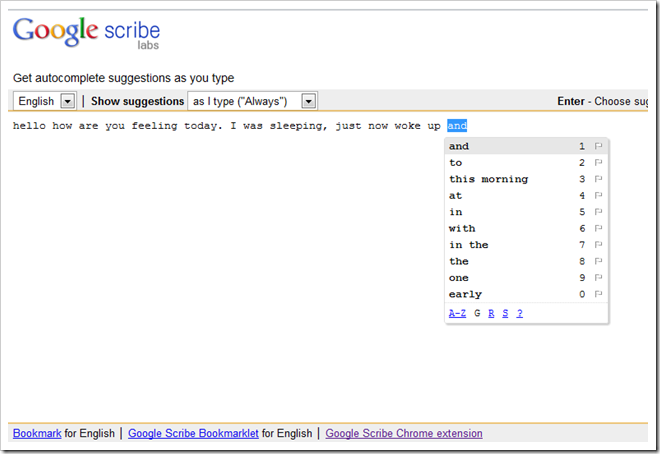
Task: Click the 'Enter - Choose' shortcut hint
Action: (602, 101)
